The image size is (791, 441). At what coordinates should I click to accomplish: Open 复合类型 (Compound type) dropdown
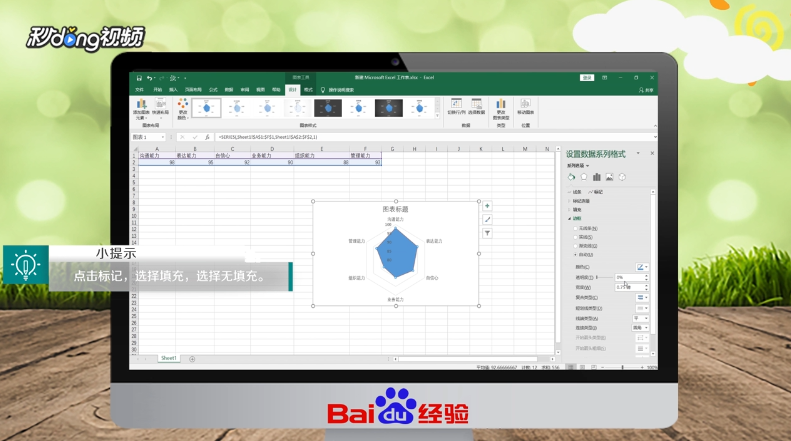click(642, 298)
